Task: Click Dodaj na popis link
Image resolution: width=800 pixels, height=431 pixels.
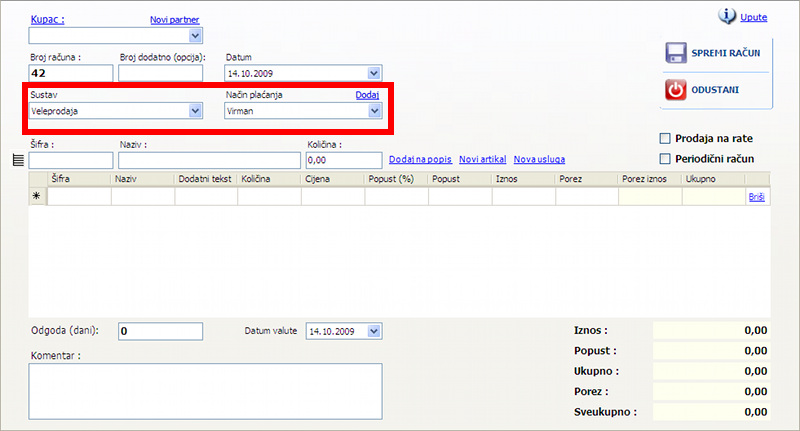Action: tap(420, 159)
